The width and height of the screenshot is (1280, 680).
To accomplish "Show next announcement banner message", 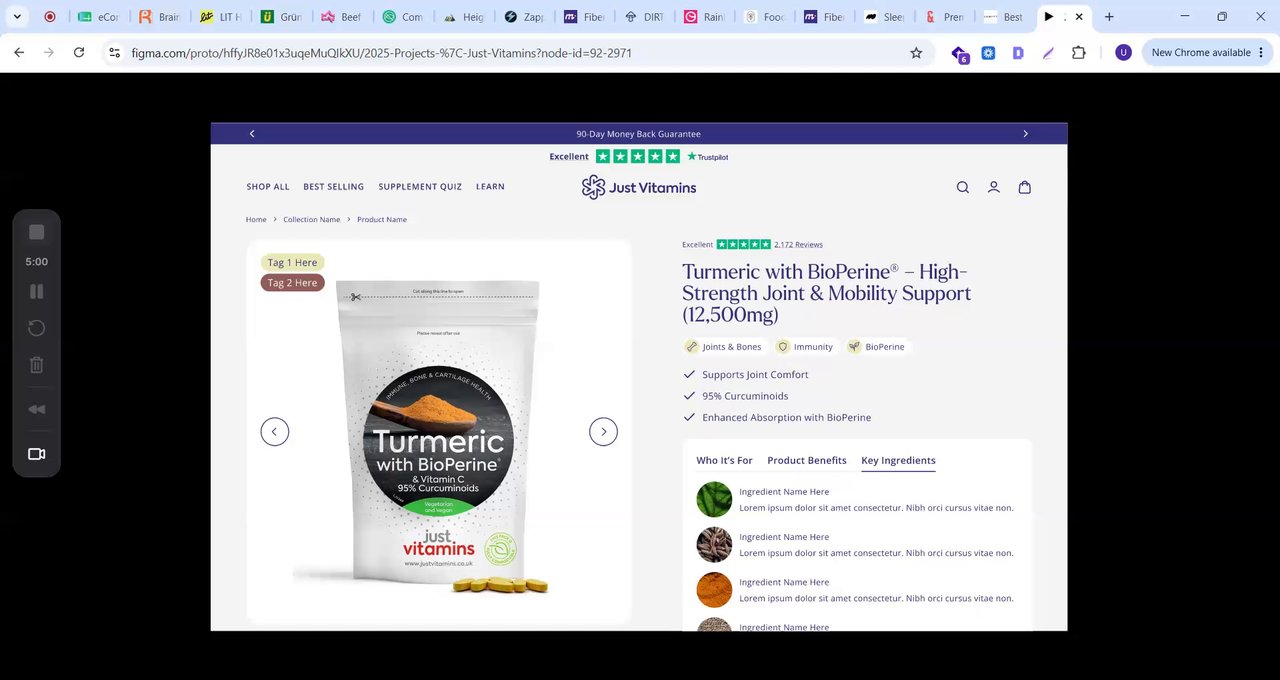I will [1025, 134].
